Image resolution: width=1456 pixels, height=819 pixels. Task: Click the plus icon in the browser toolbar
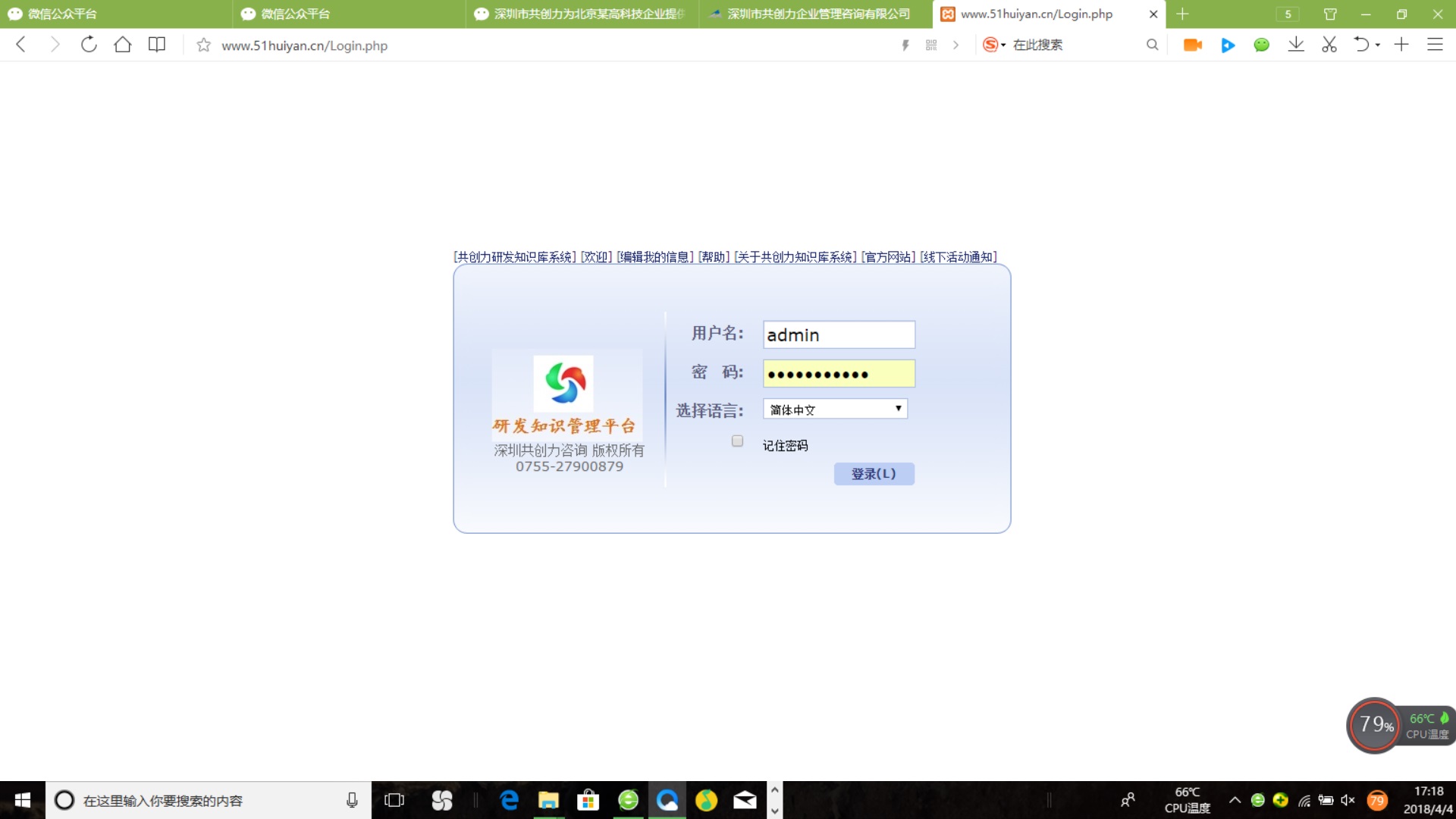tap(1401, 45)
